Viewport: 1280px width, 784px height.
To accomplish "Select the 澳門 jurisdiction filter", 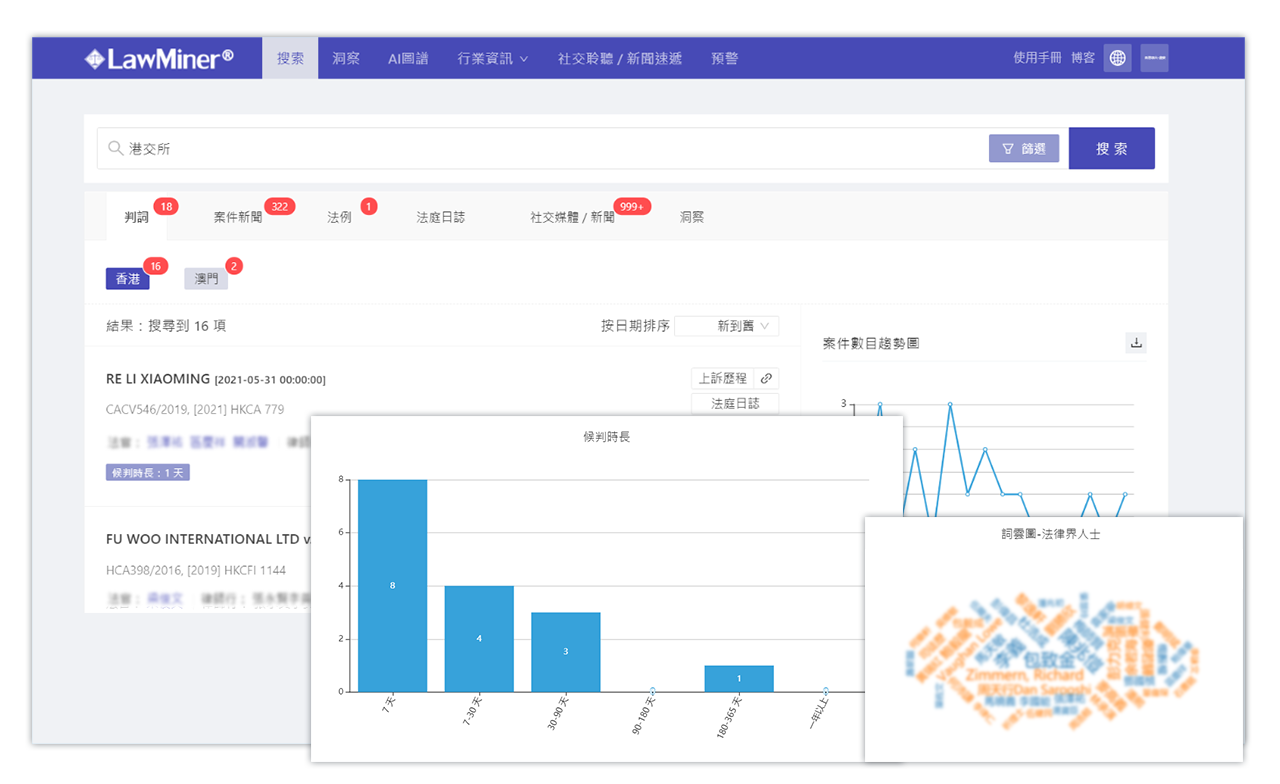I will coord(206,279).
